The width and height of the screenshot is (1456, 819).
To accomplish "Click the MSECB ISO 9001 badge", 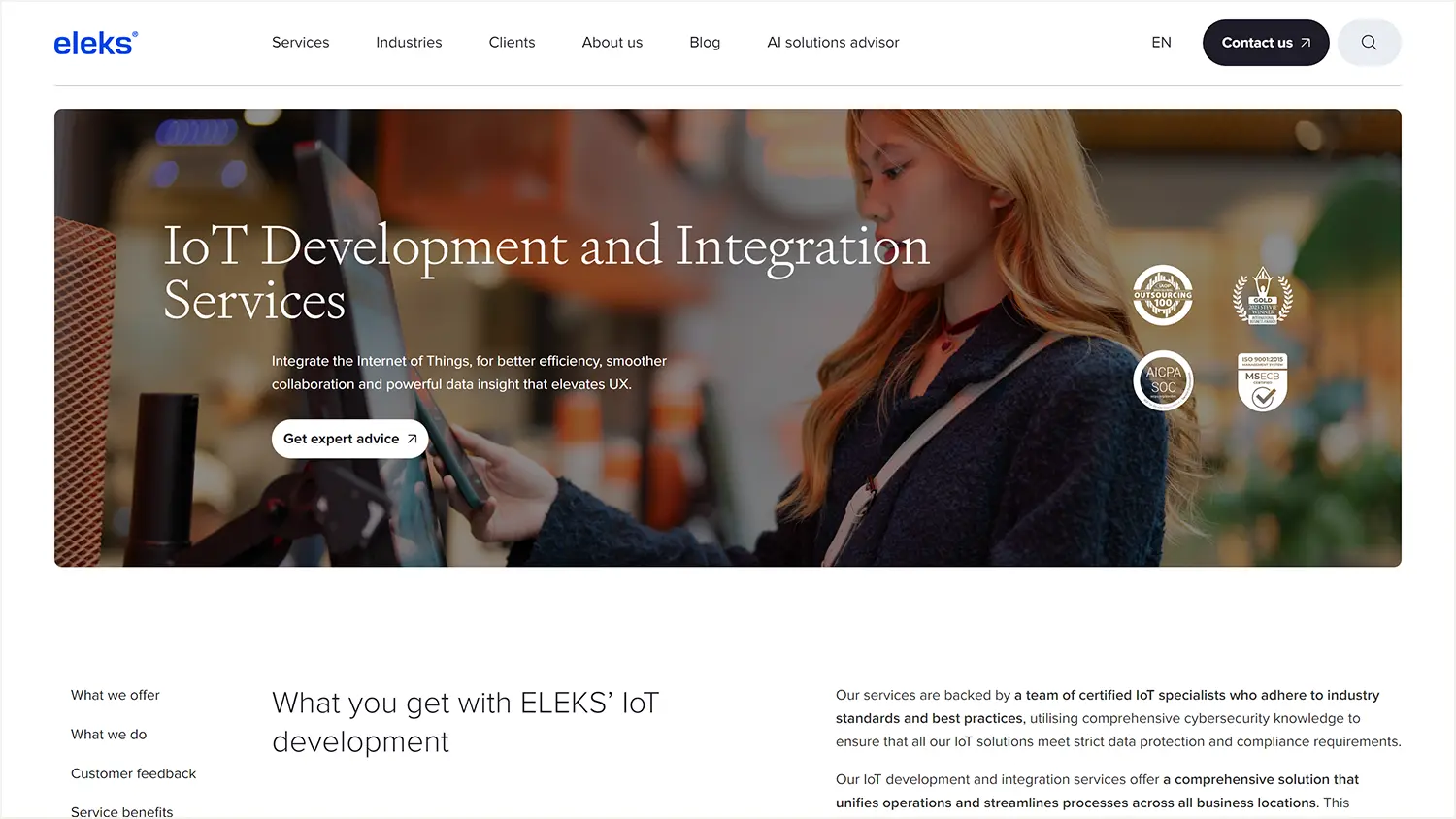I will [x=1263, y=381].
